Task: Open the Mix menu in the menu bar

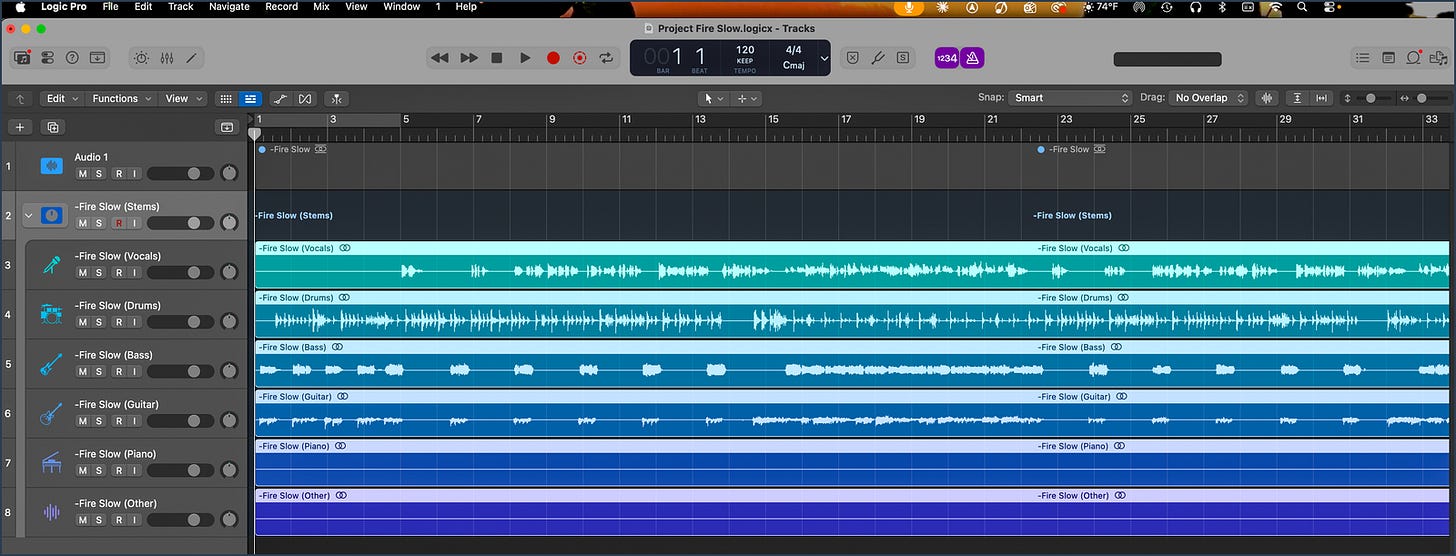Action: pos(321,7)
